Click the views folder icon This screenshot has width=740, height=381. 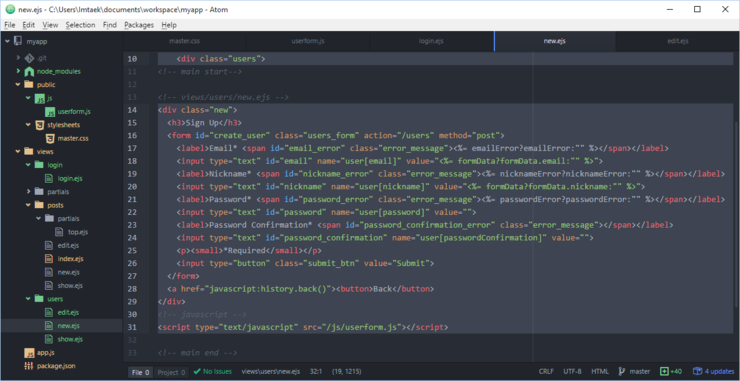click(x=29, y=152)
